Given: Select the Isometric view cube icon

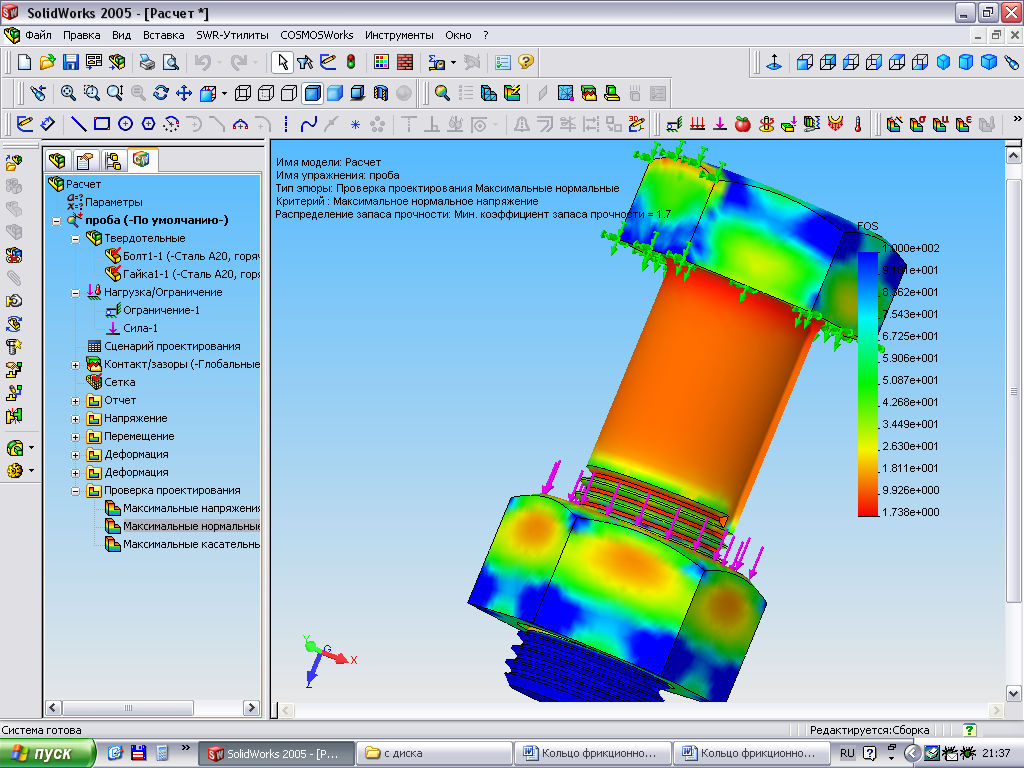Looking at the screenshot, I should (x=943, y=63).
